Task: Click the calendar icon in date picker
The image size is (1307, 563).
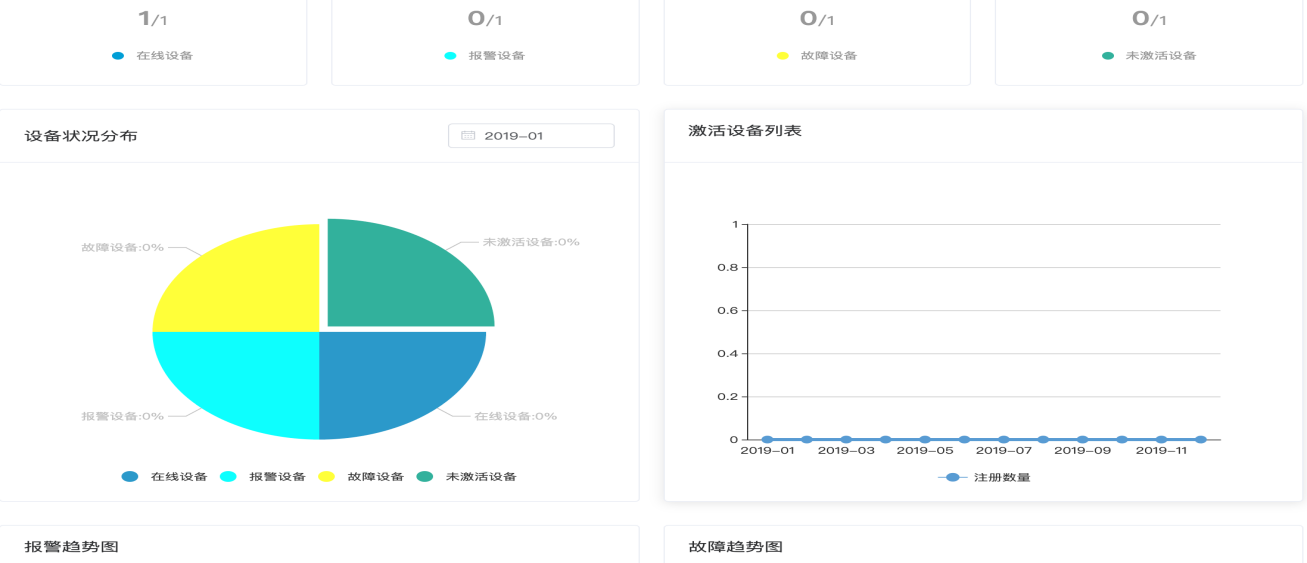Action: pyautogui.click(x=467, y=136)
